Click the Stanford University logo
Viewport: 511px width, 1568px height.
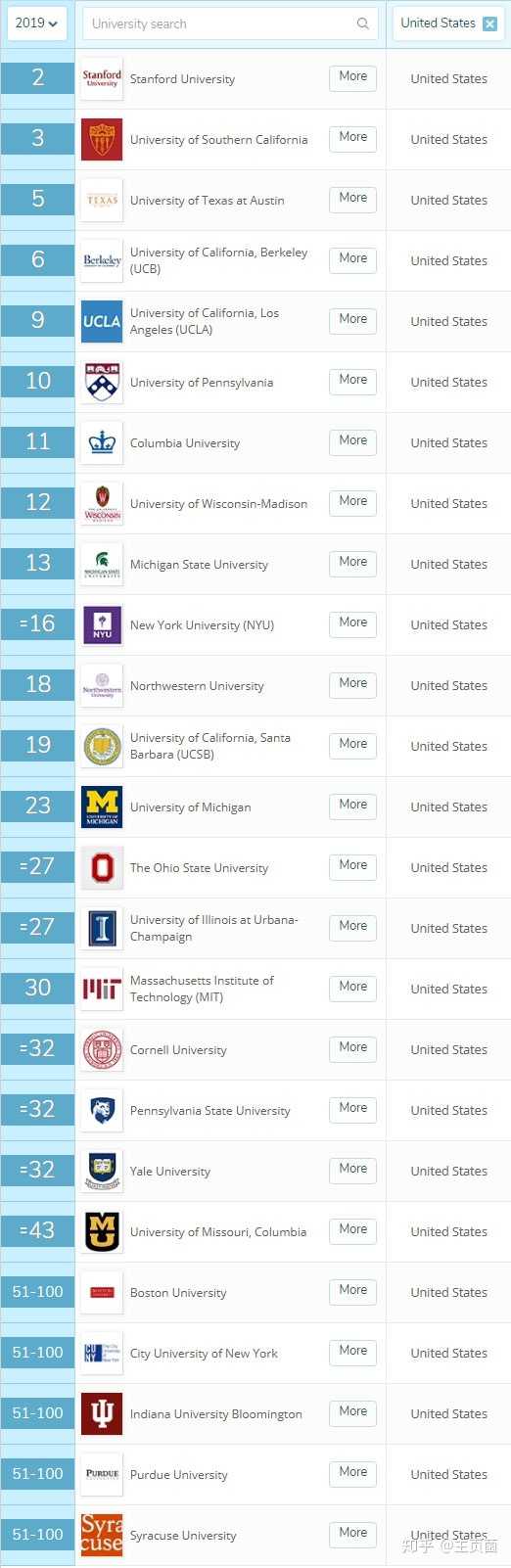[102, 79]
